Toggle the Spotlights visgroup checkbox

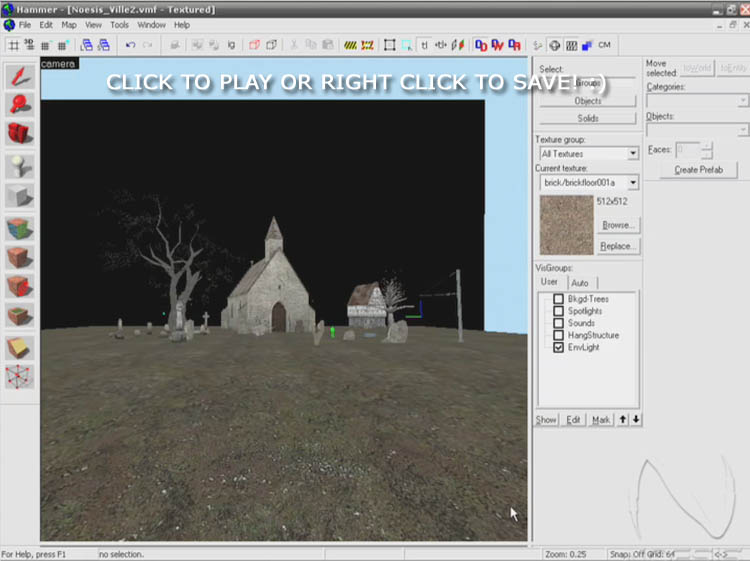[x=559, y=311]
